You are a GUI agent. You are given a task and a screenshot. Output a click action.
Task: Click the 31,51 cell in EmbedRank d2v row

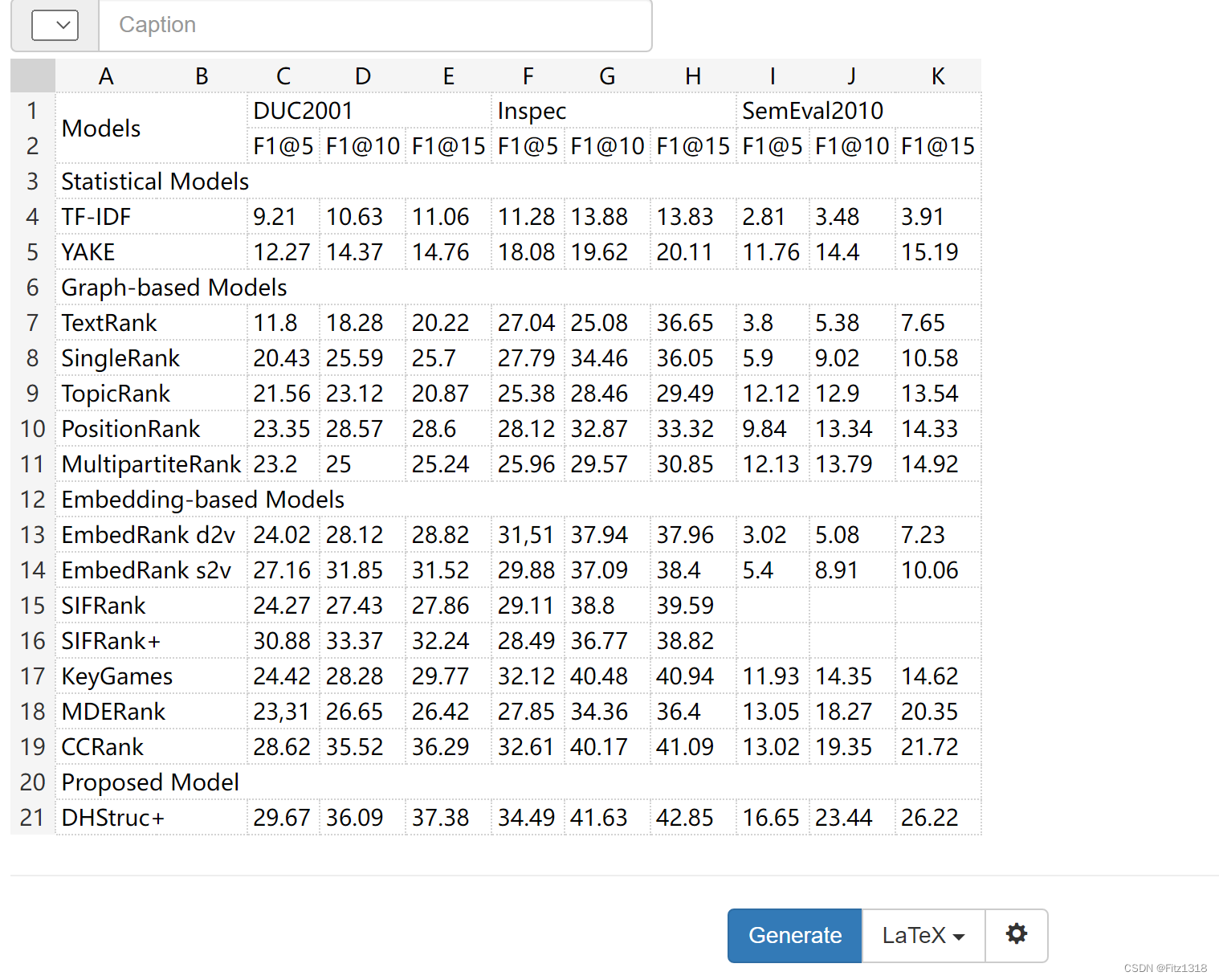[528, 535]
